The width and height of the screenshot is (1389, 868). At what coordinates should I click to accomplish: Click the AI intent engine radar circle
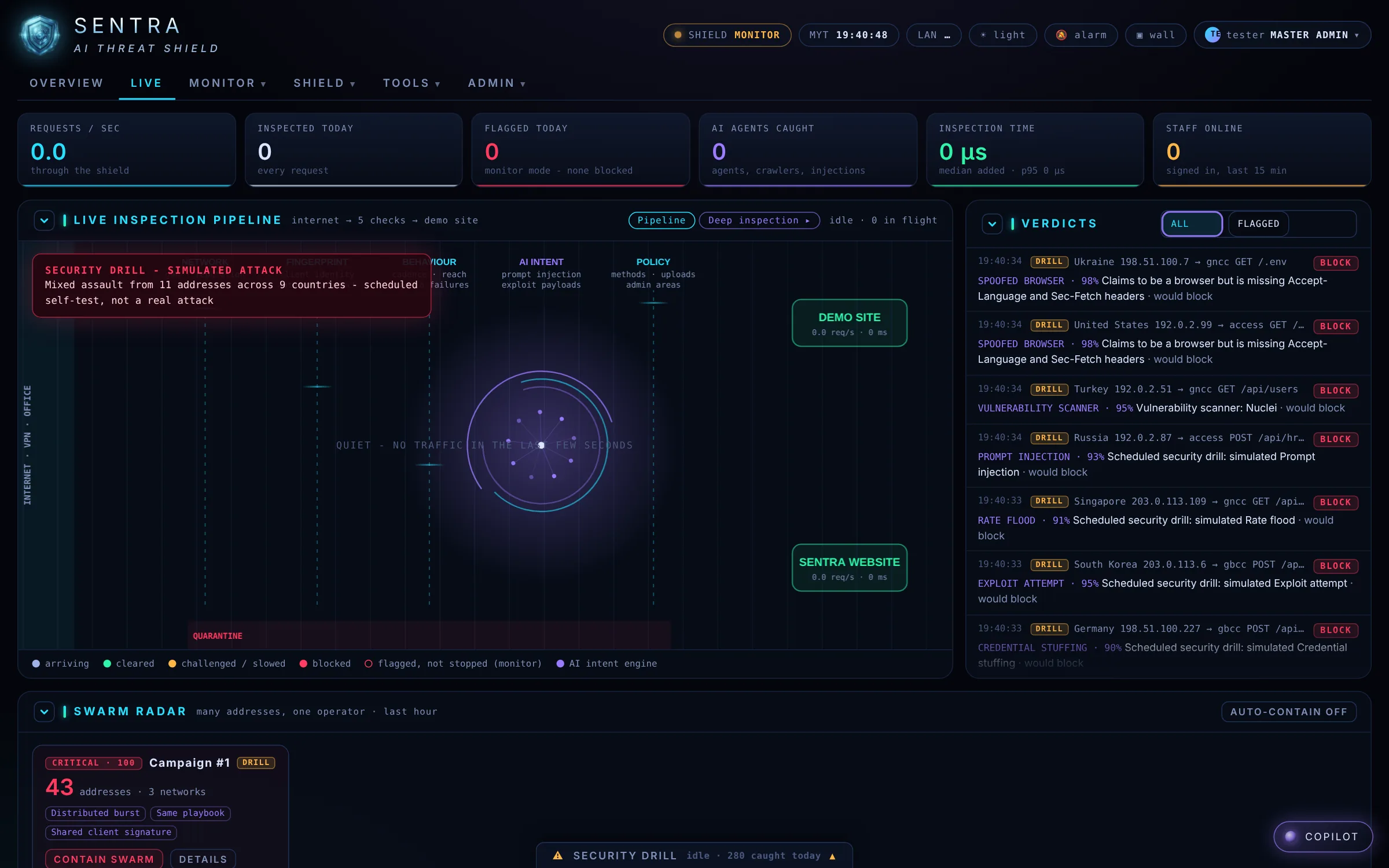[541, 443]
